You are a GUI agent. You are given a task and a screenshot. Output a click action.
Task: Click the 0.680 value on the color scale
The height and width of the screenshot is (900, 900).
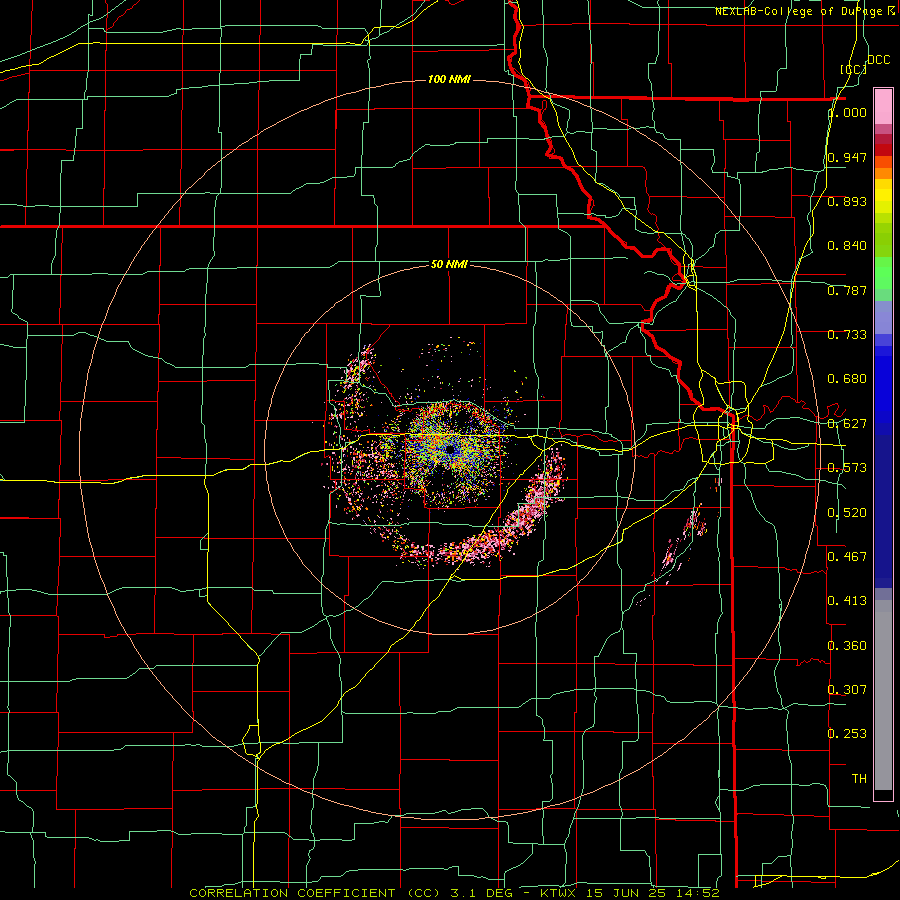tap(847, 379)
